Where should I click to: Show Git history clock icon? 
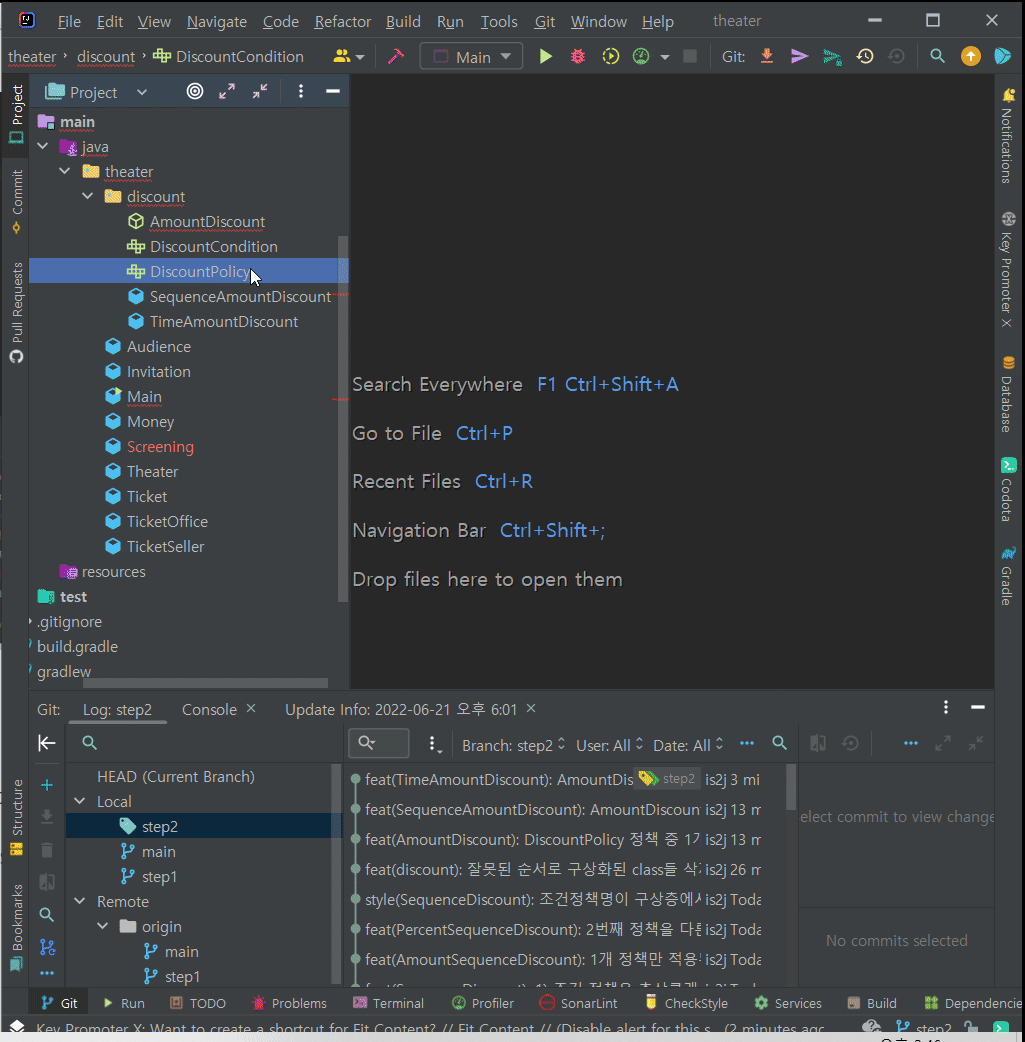864,56
